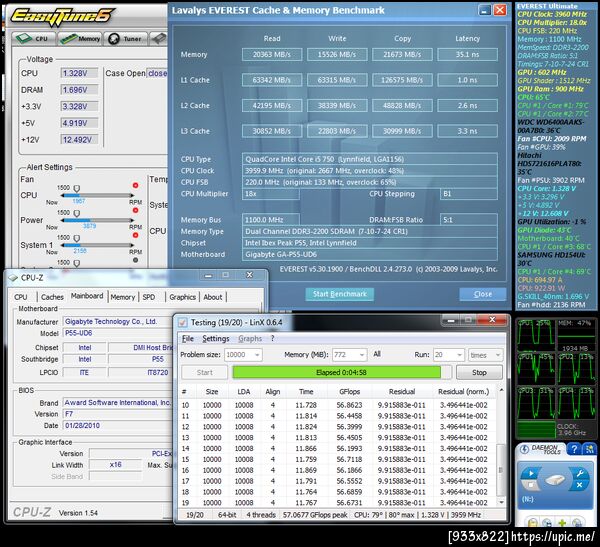Image resolution: width=600 pixels, height=547 pixels.
Task: Click the disabled Start button in LinX
Action: point(204,372)
